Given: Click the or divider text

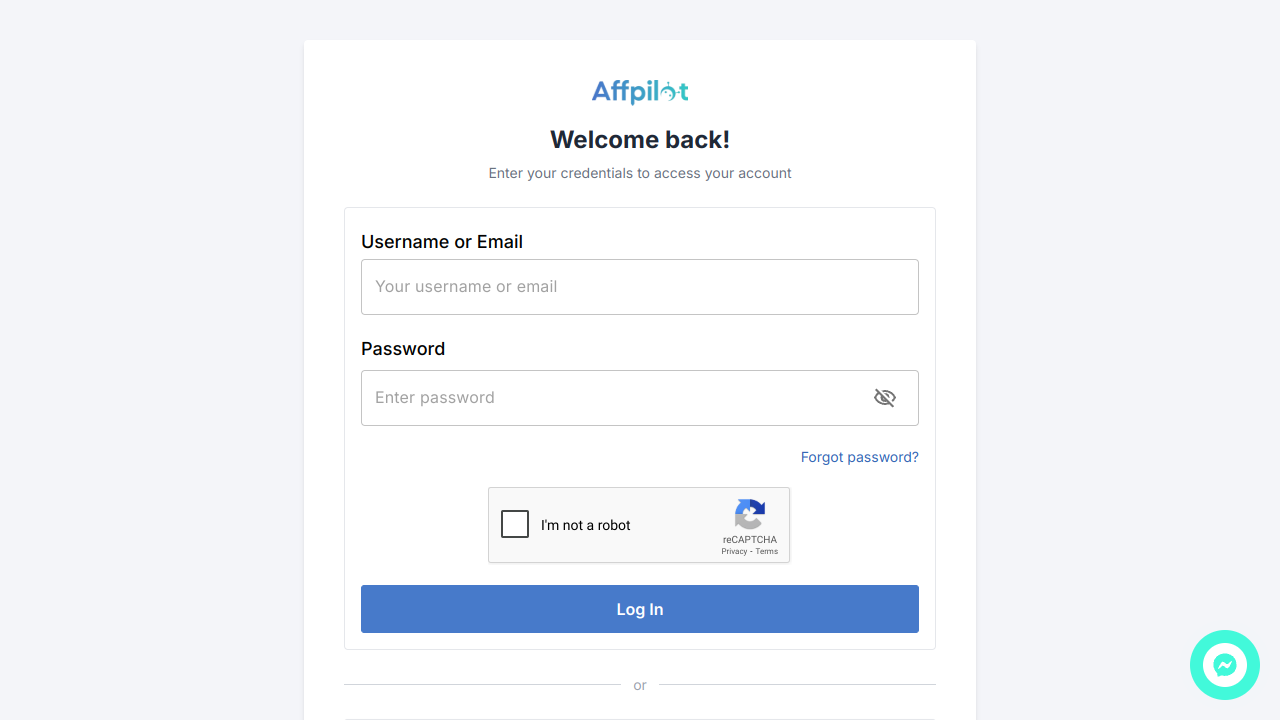Looking at the screenshot, I should (x=639, y=685).
